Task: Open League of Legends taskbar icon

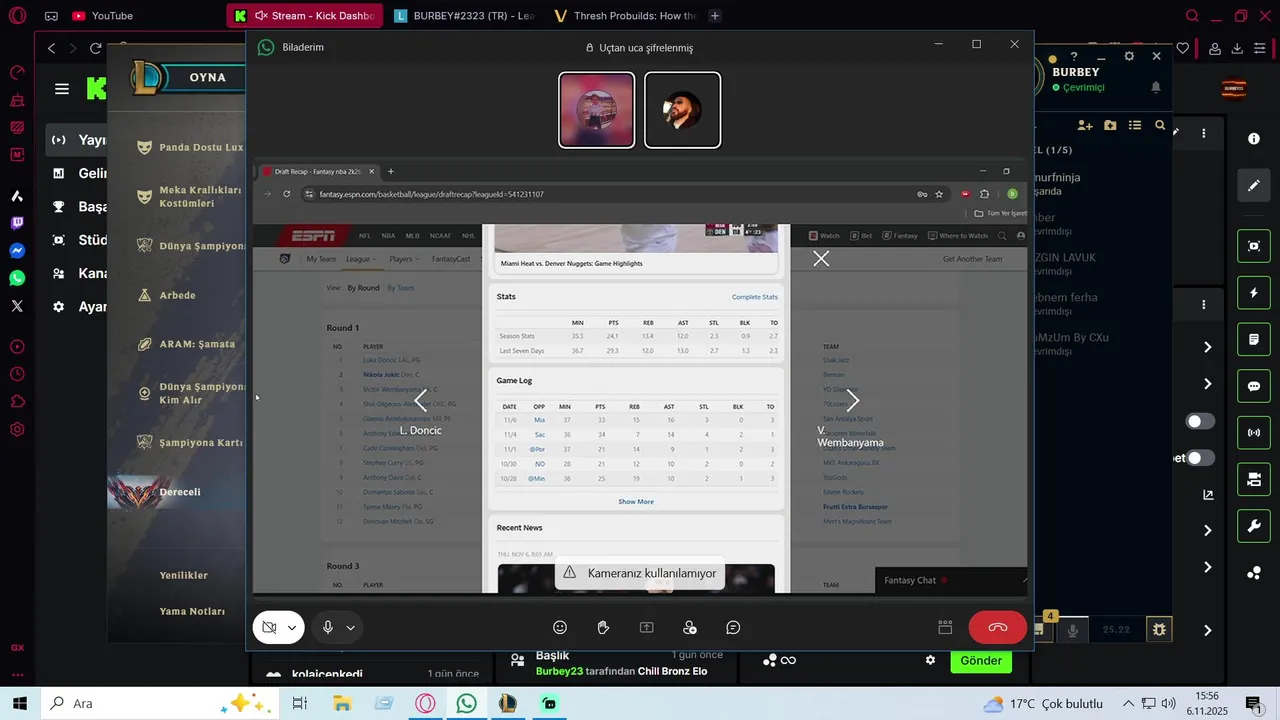Action: click(x=507, y=704)
